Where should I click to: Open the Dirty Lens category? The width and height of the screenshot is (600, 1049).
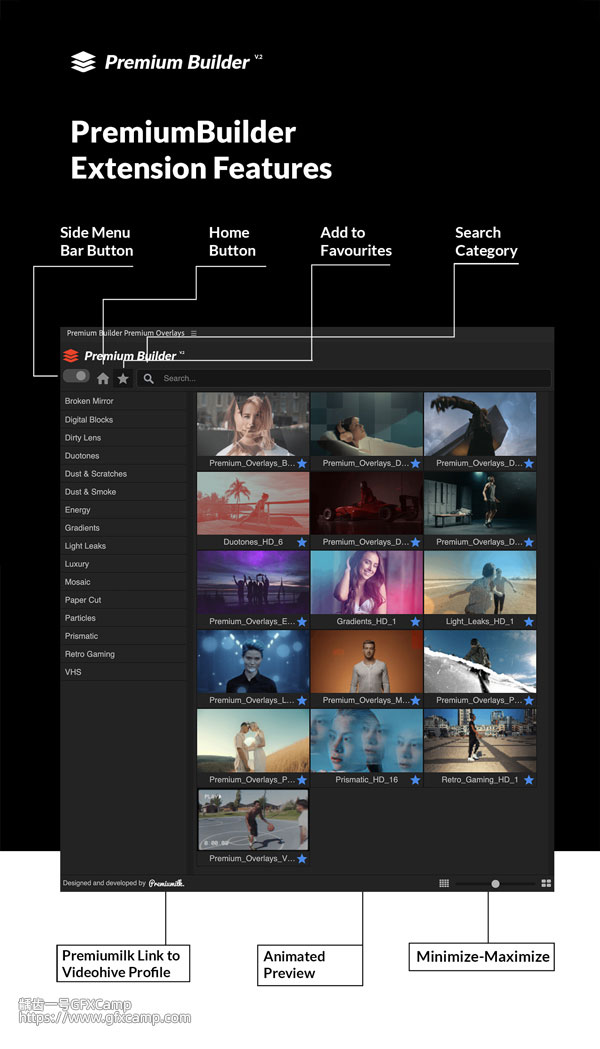(x=124, y=438)
